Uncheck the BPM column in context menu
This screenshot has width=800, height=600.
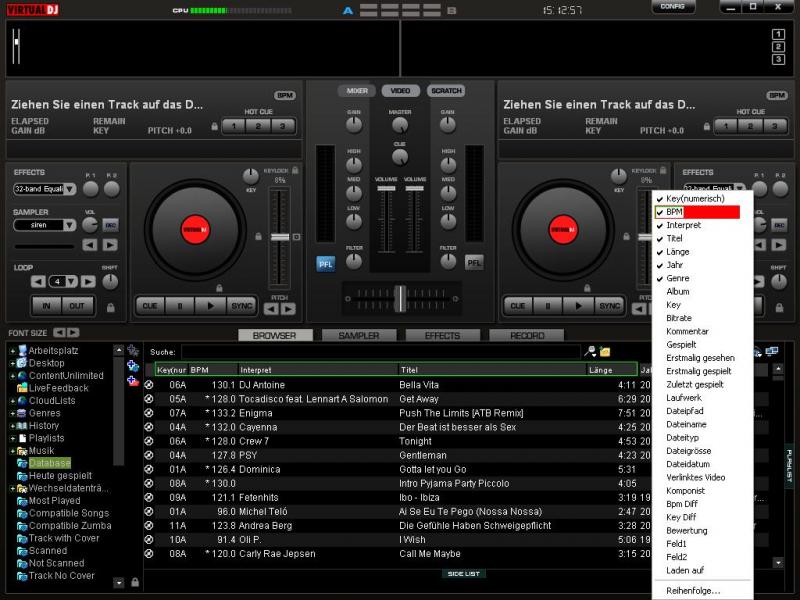tap(674, 212)
